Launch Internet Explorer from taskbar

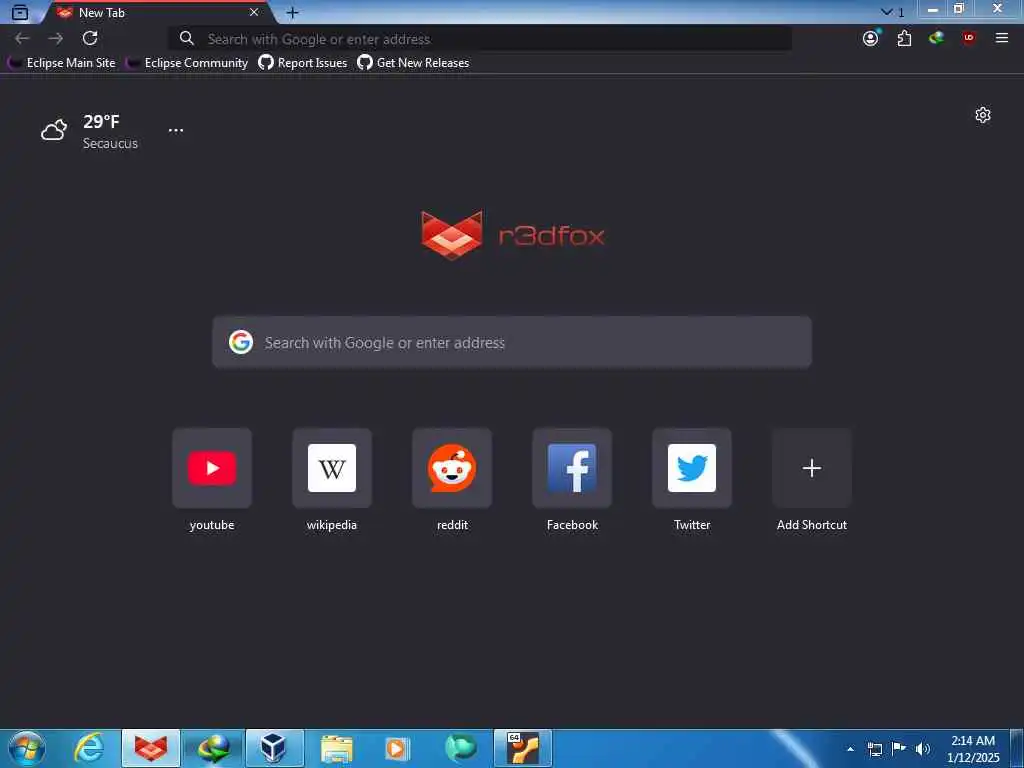pyautogui.click(x=89, y=748)
